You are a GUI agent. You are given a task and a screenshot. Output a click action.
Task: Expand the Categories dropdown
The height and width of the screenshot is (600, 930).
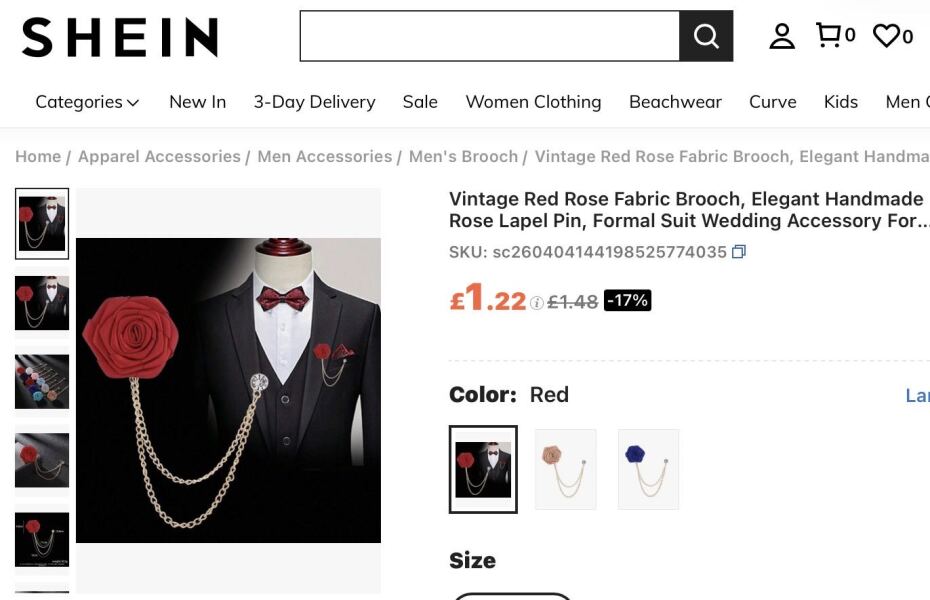click(x=87, y=102)
